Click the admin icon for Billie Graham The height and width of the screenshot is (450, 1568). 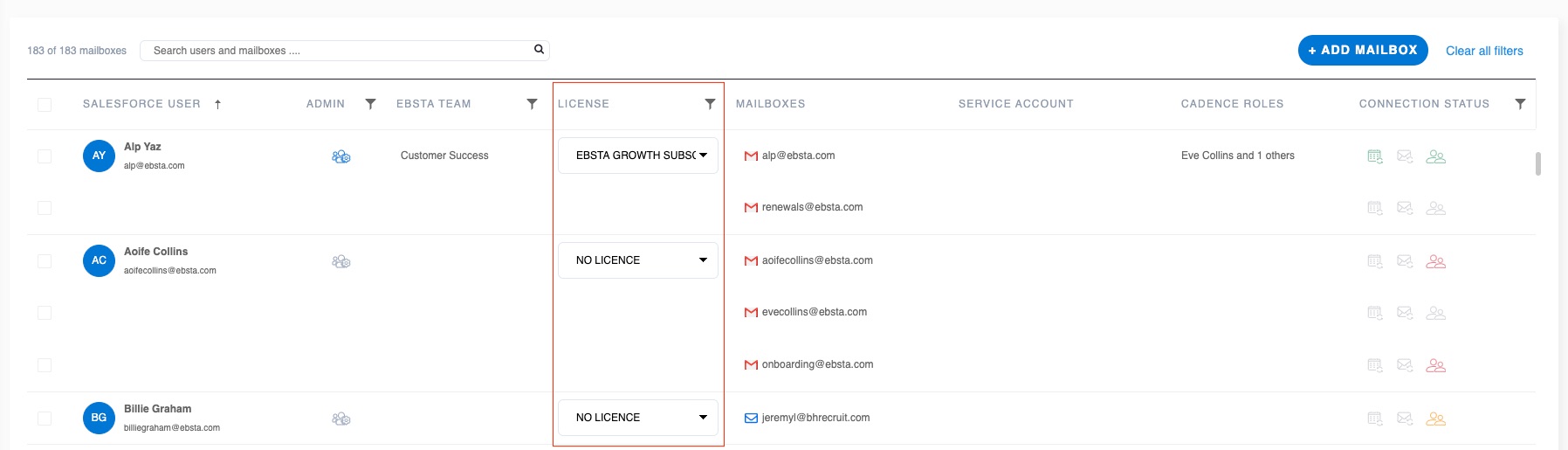tap(340, 419)
